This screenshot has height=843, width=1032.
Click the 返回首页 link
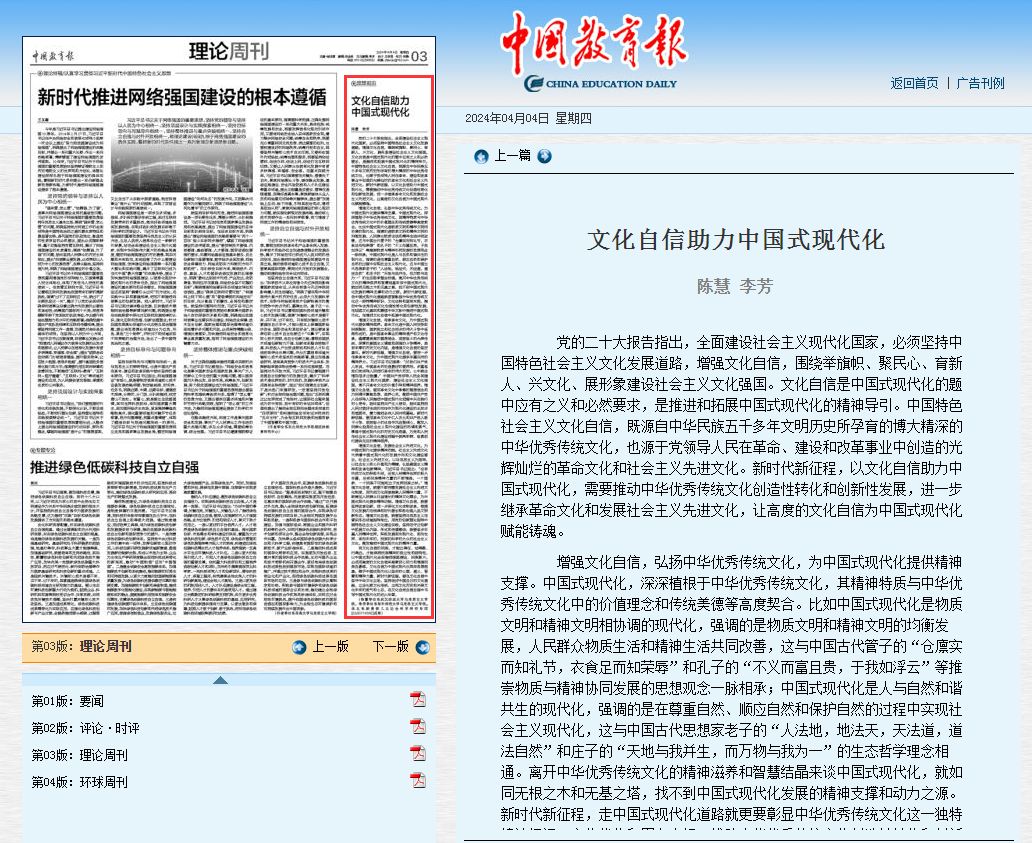click(914, 83)
